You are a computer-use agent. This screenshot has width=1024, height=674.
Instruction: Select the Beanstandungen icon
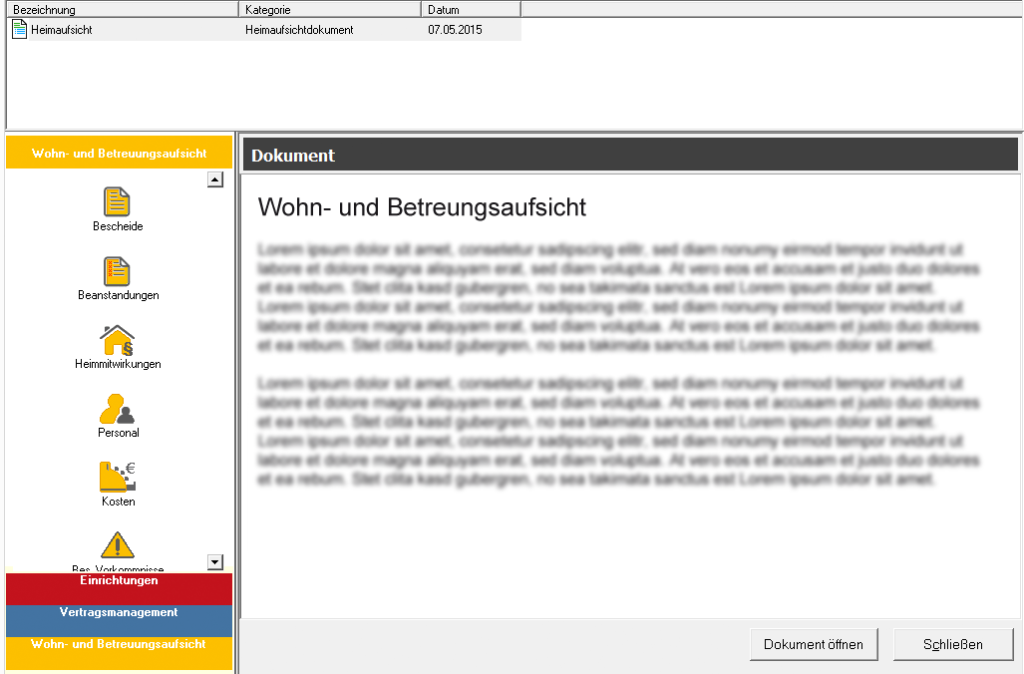pyautogui.click(x=118, y=271)
